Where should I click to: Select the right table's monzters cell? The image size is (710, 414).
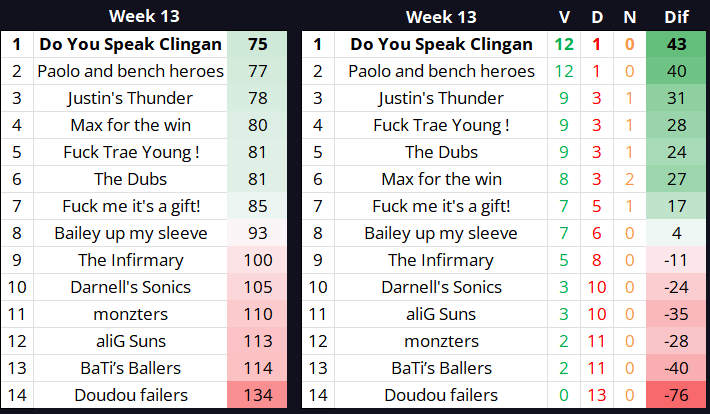click(x=441, y=341)
